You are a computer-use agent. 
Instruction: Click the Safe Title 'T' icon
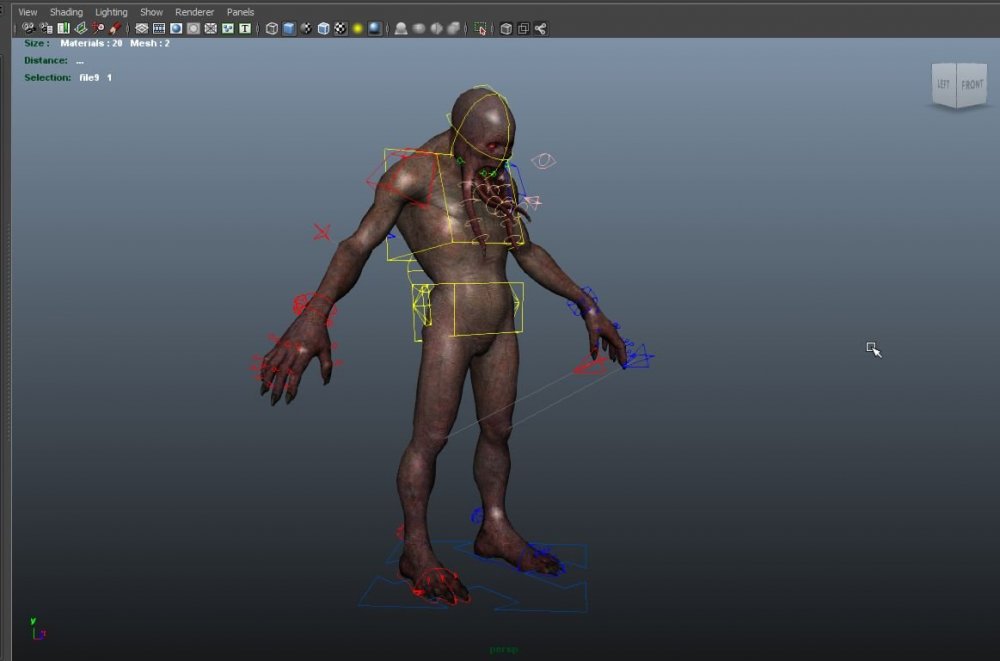click(244, 28)
